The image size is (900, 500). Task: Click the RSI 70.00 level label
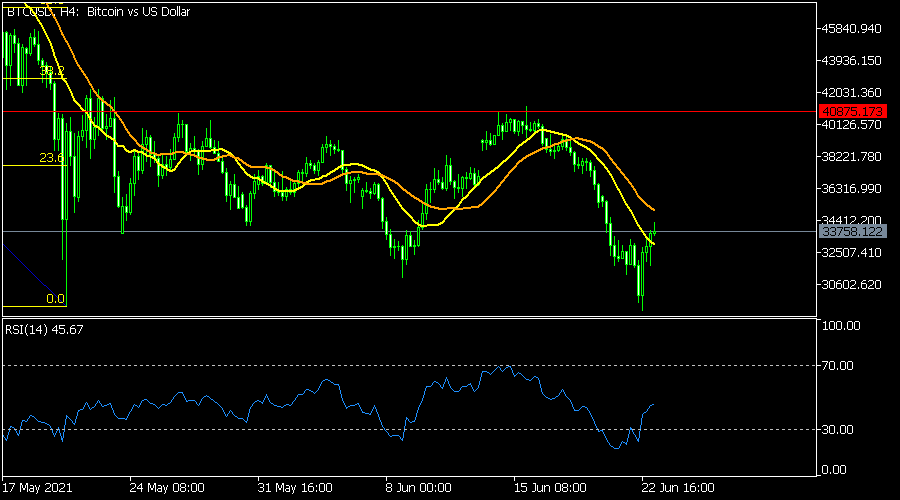837,366
